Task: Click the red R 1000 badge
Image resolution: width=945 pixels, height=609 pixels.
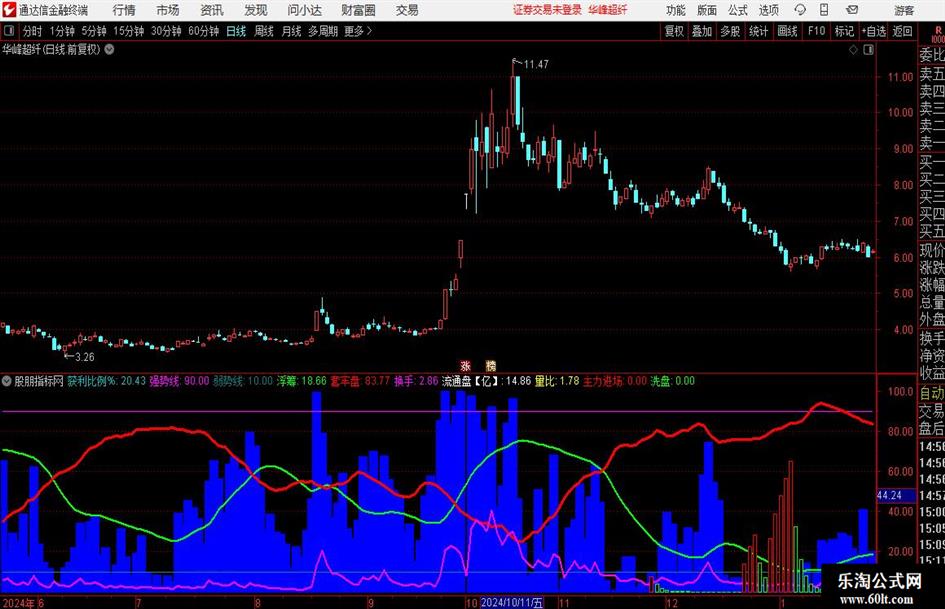Action: coord(938,34)
